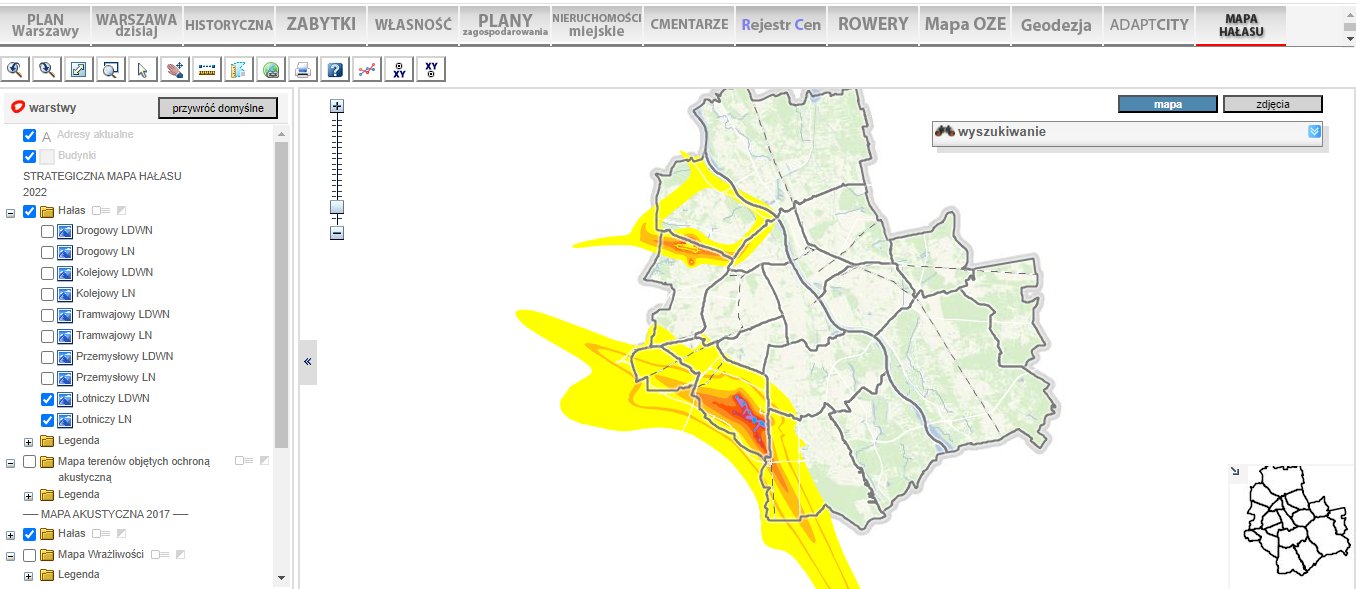Select the red line profile tool
Viewport: 1356px width, 589px height.
coord(367,69)
